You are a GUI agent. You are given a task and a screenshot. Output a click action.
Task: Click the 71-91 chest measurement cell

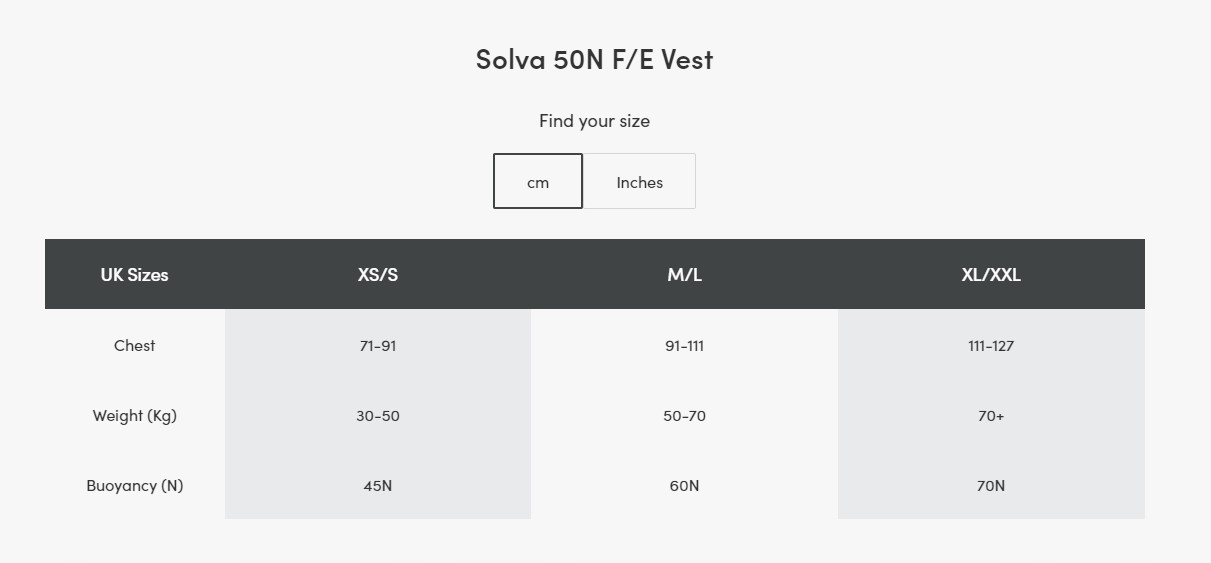378,346
